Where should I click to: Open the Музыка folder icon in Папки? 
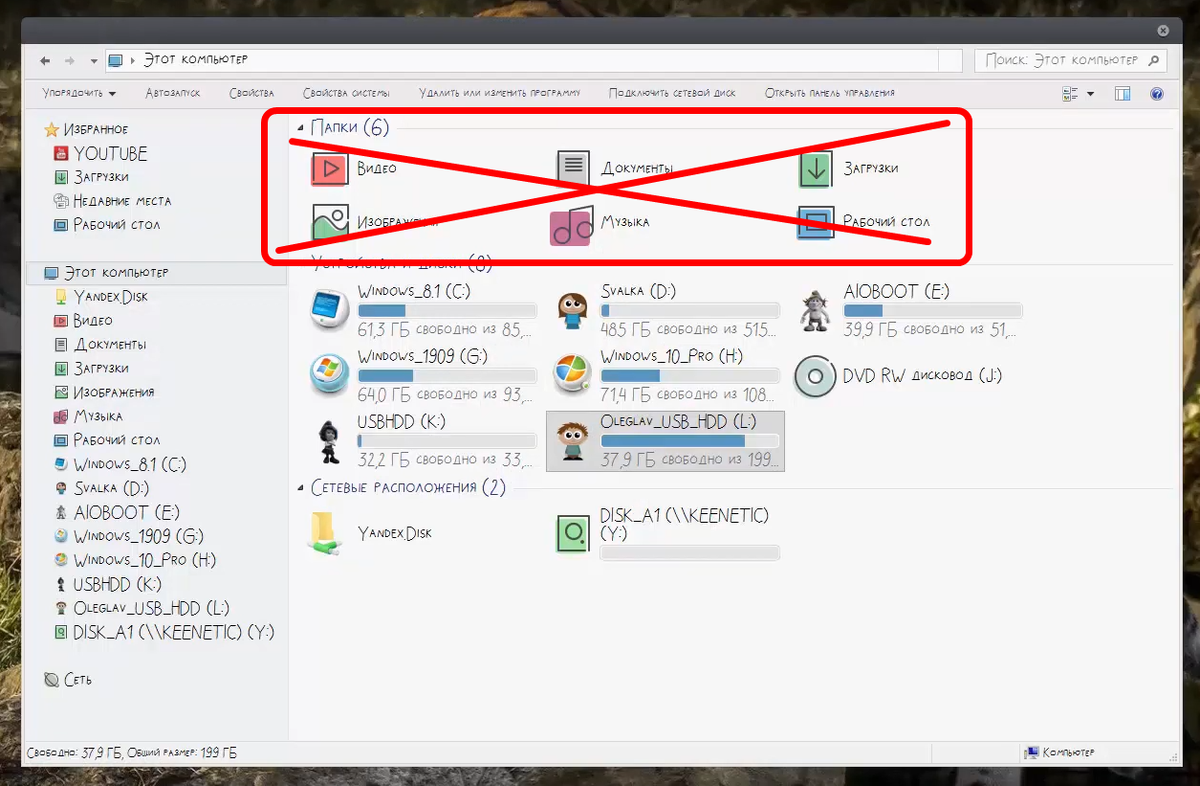[571, 224]
